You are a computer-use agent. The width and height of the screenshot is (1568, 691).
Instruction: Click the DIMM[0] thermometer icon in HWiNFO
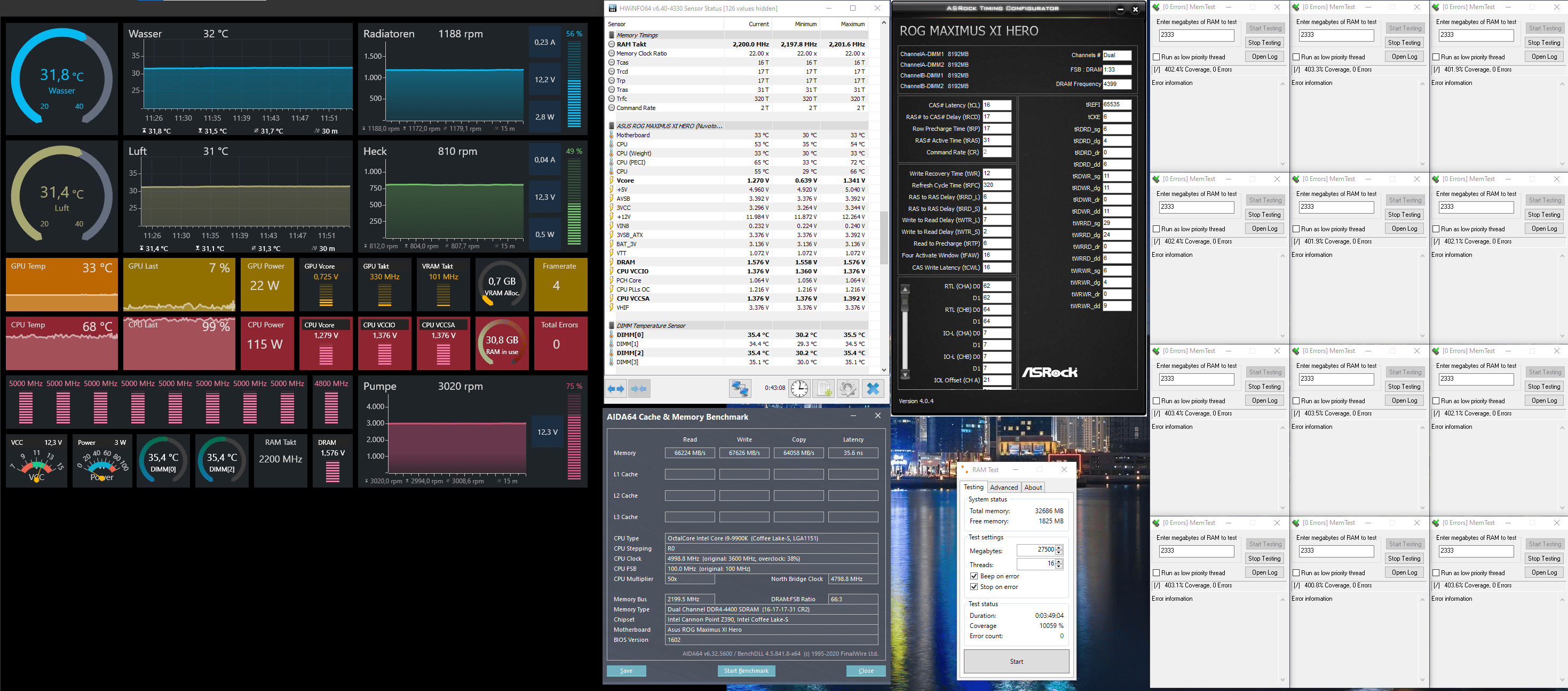pos(611,335)
